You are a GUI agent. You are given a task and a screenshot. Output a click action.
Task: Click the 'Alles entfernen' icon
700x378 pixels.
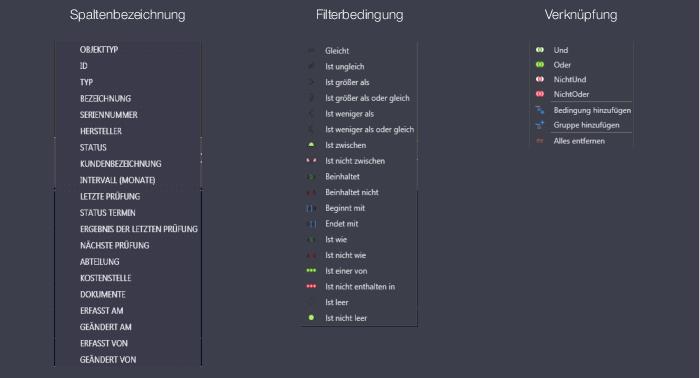click(540, 141)
